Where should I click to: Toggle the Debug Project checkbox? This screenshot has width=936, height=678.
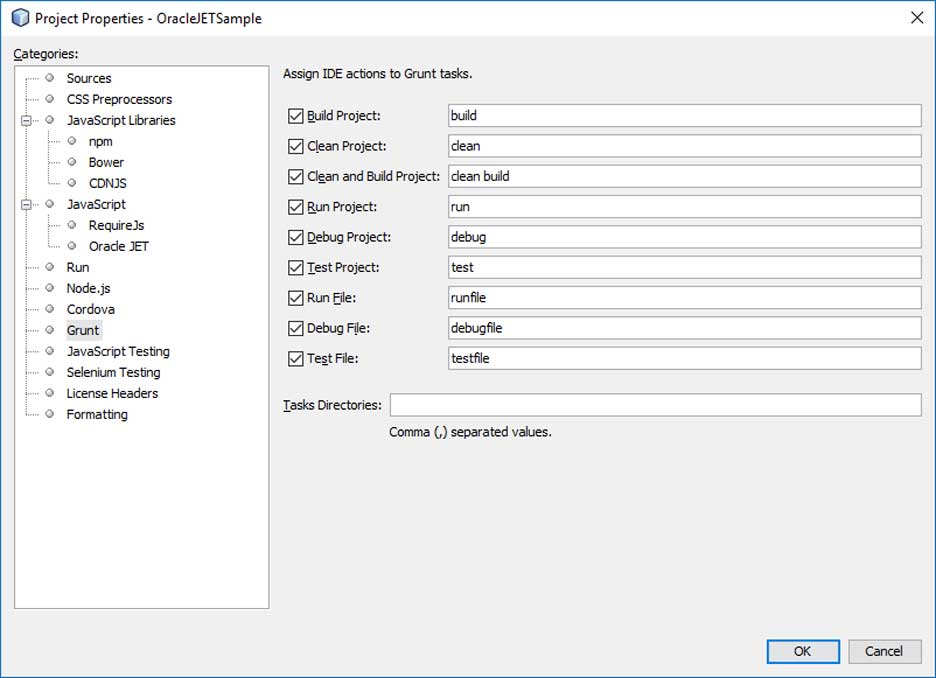click(295, 238)
